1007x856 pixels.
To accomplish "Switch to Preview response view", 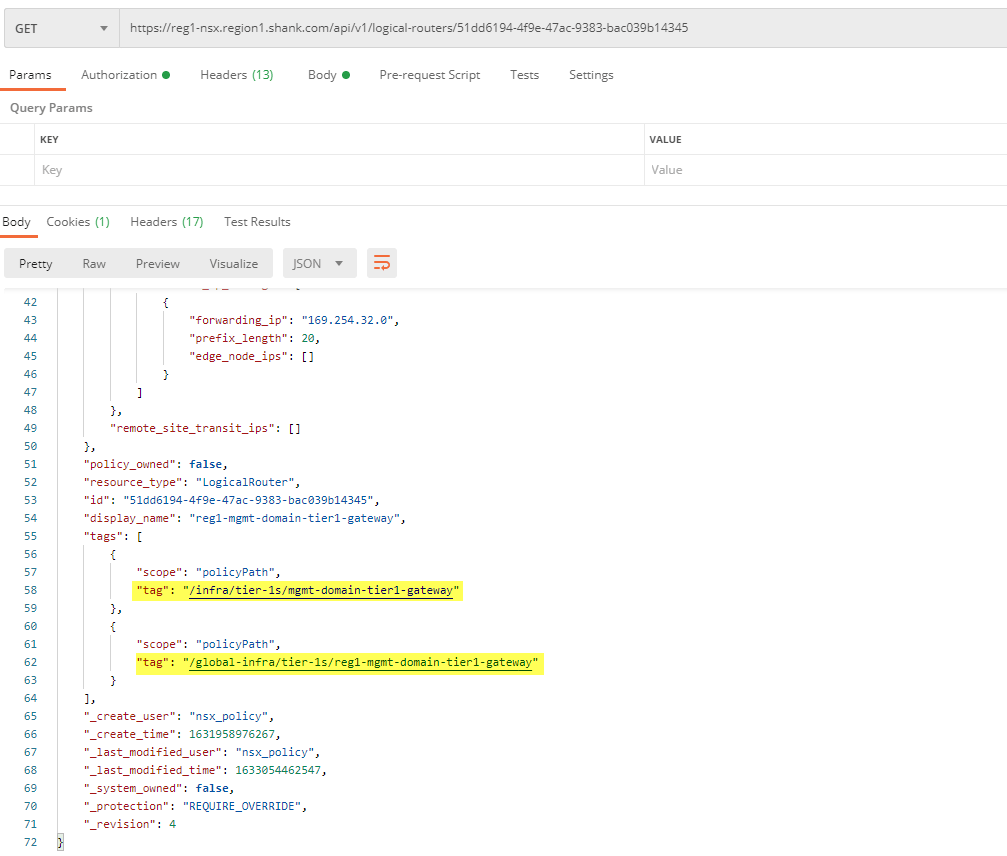I will 157,264.
